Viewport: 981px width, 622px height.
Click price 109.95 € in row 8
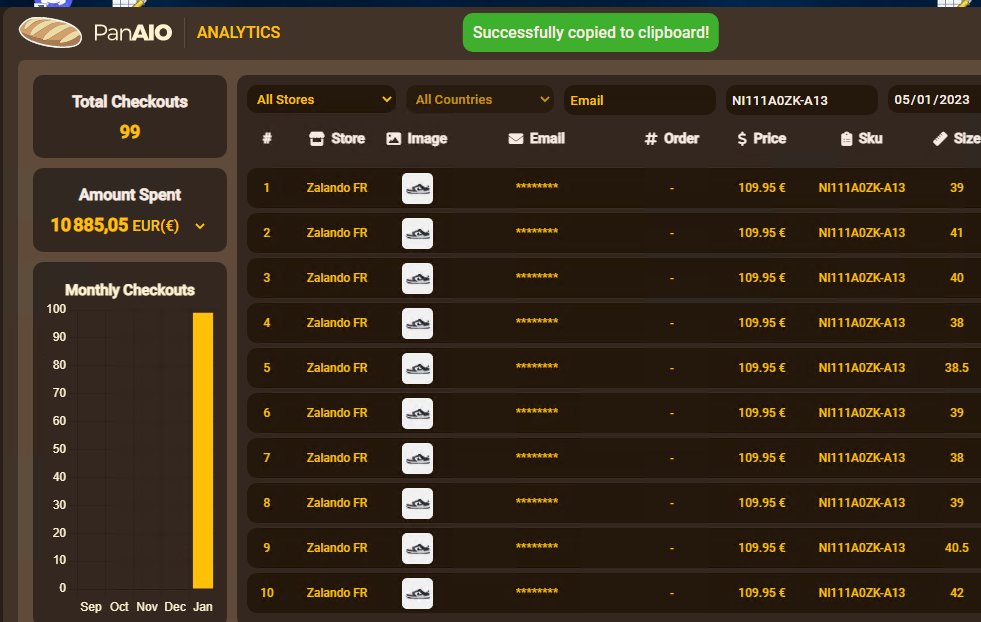point(761,503)
